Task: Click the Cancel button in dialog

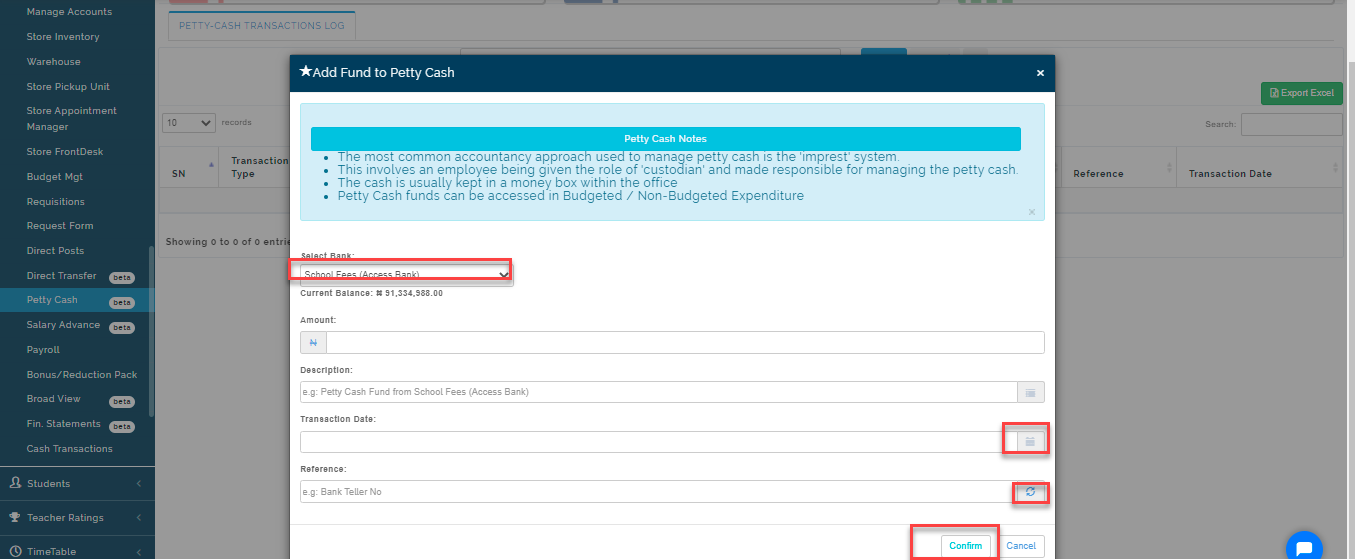Action: [x=1021, y=546]
